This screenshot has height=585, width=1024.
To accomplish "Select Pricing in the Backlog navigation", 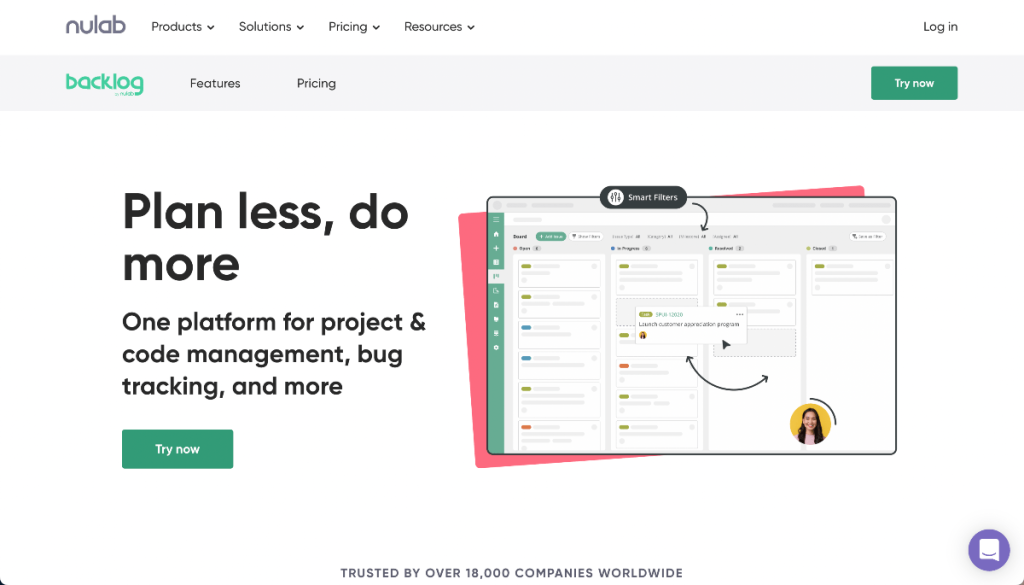I will (x=316, y=83).
